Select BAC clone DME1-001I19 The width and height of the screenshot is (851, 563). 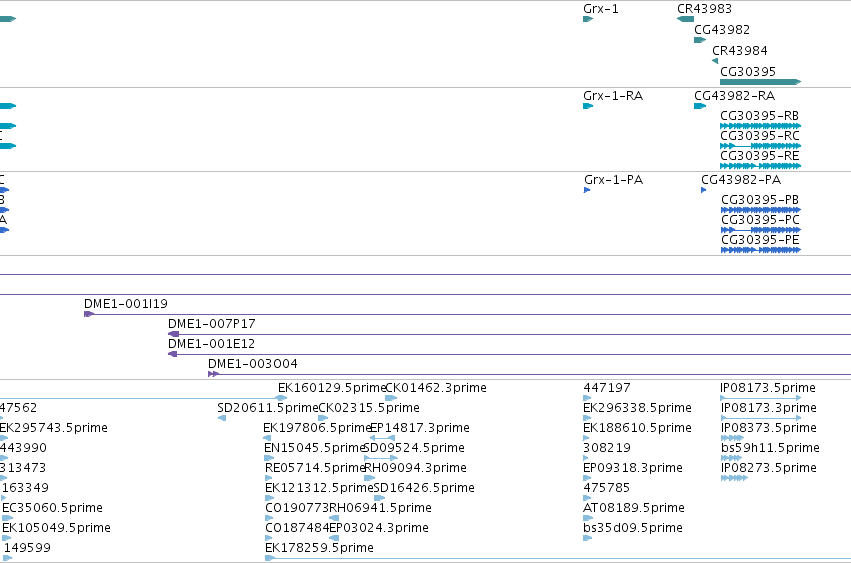(467, 314)
